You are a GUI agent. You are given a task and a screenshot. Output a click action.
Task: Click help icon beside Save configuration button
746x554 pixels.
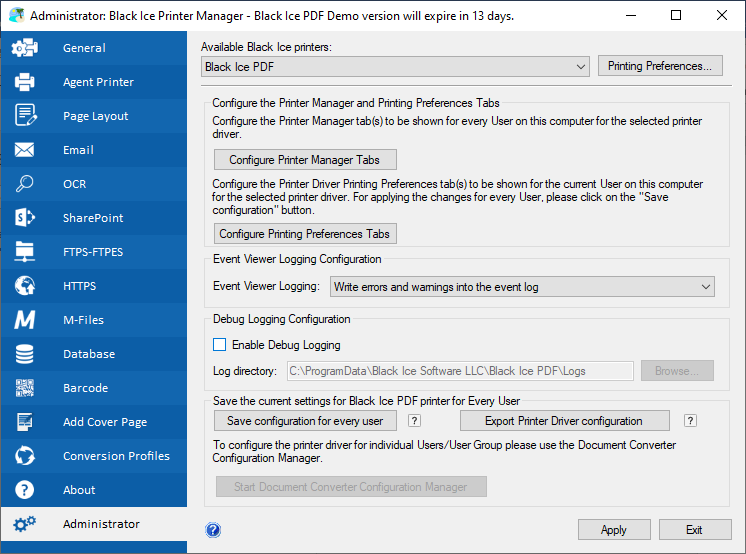click(414, 421)
